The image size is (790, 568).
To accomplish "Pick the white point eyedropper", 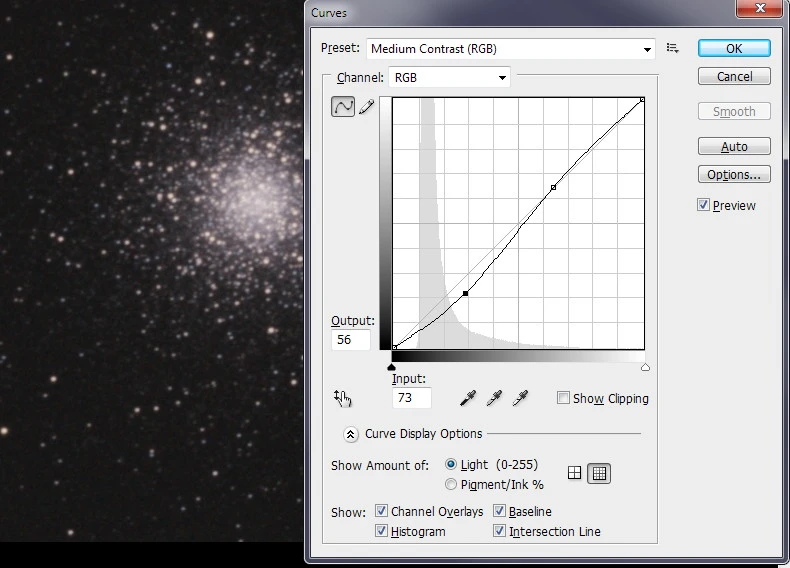I will 519,398.
